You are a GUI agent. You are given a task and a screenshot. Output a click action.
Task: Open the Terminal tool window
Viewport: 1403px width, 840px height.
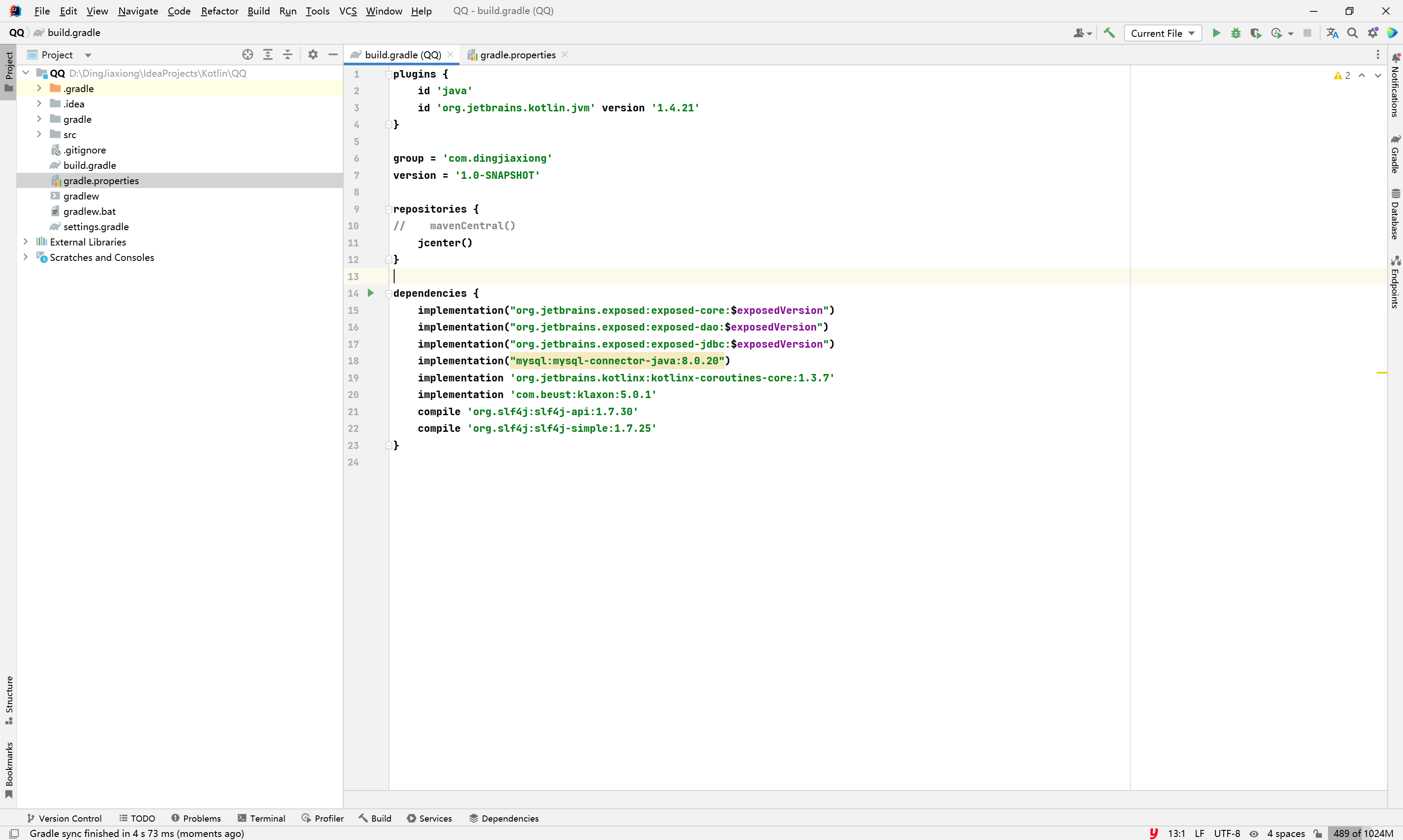coord(261,818)
